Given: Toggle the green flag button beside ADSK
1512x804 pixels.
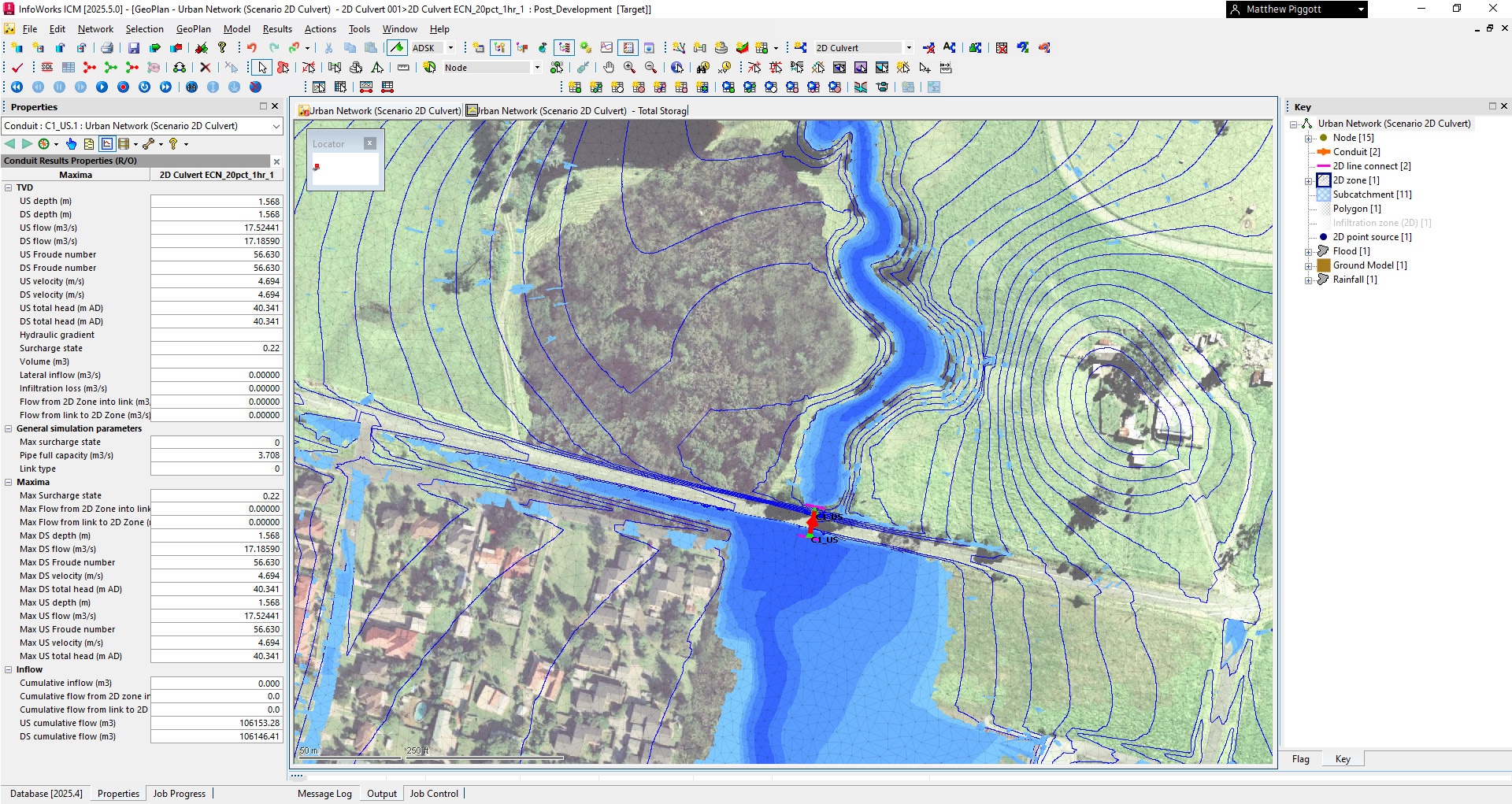Looking at the screenshot, I should pos(397,48).
